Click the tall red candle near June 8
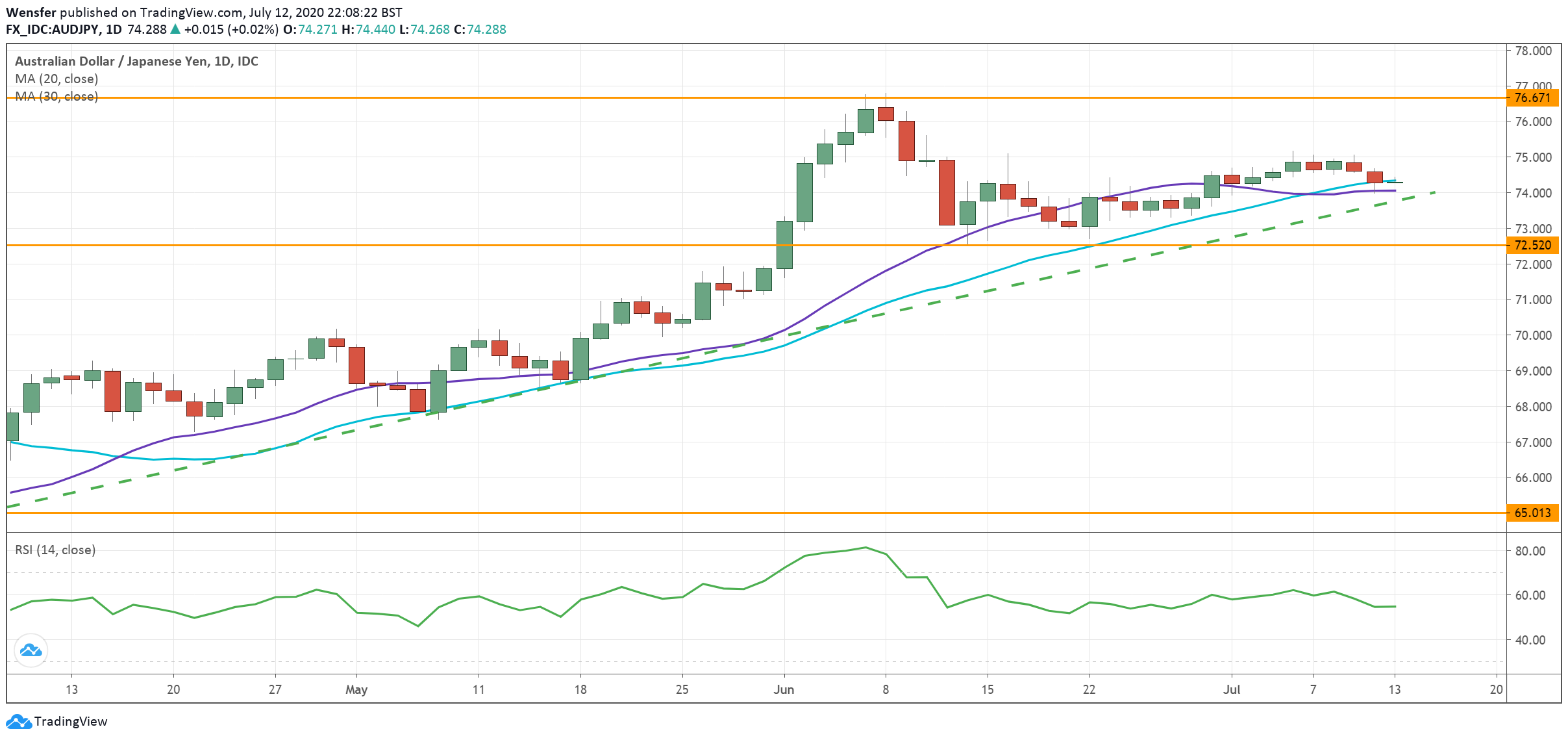Screen dimensions: 1568x740 pos(906,140)
